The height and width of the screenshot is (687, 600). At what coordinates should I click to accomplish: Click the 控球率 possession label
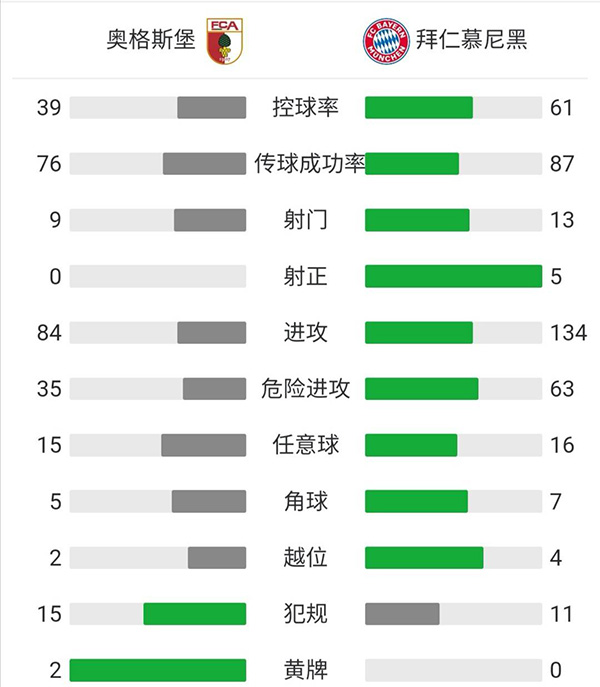[305, 108]
